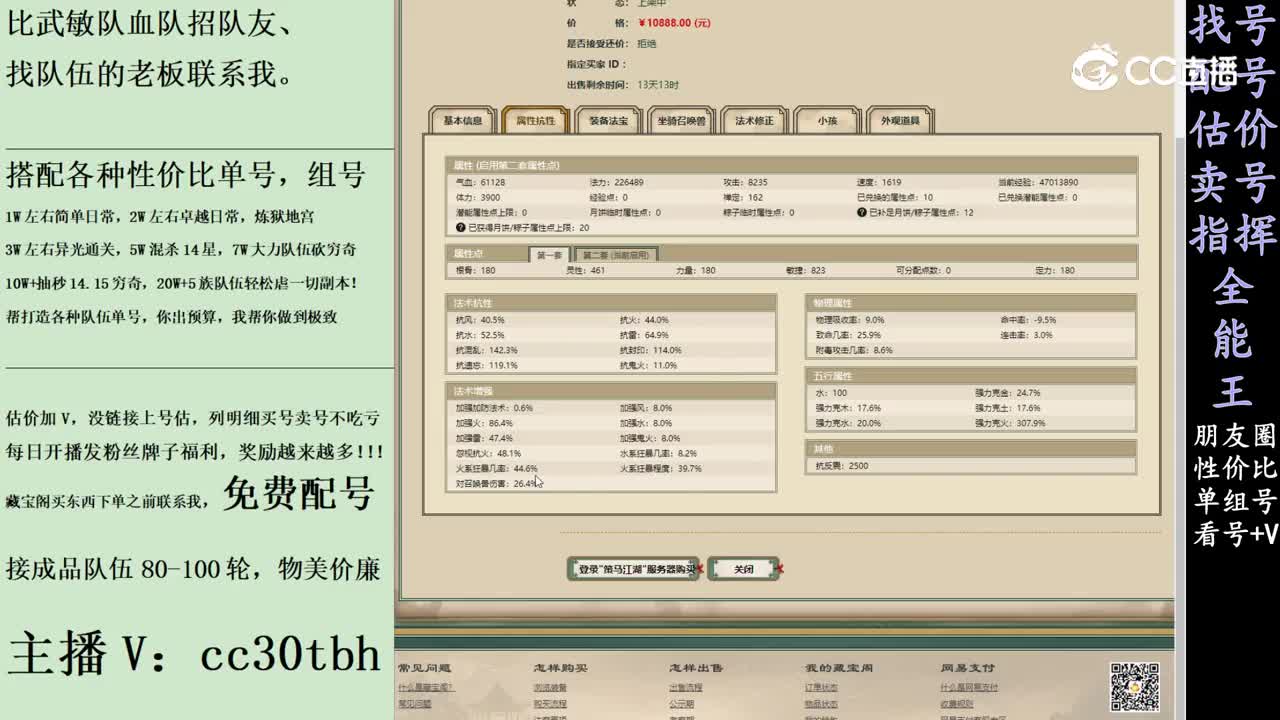Click help icon beside 已补足月饼/粽子属性点
The width and height of the screenshot is (1280, 720).
861,212
